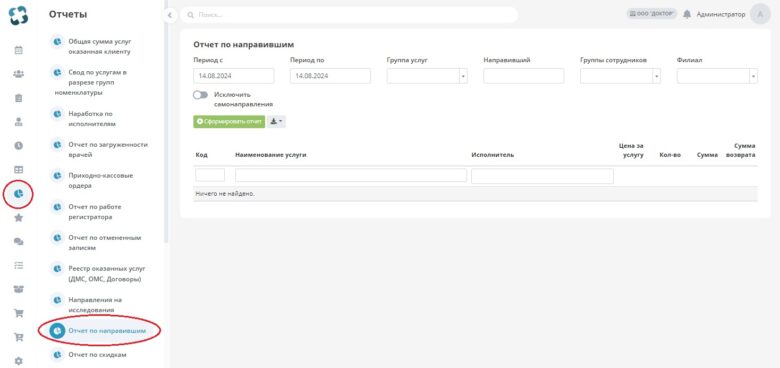Image resolution: width=780 pixels, height=368 pixels.
Task: Open the clients group icon in sidebar
Action: [x=18, y=74]
